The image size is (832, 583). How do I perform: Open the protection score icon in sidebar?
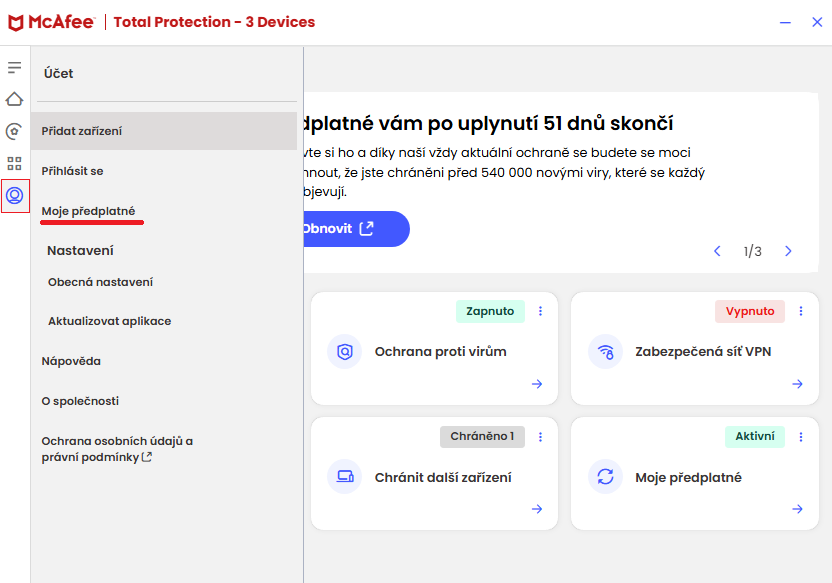(14, 131)
